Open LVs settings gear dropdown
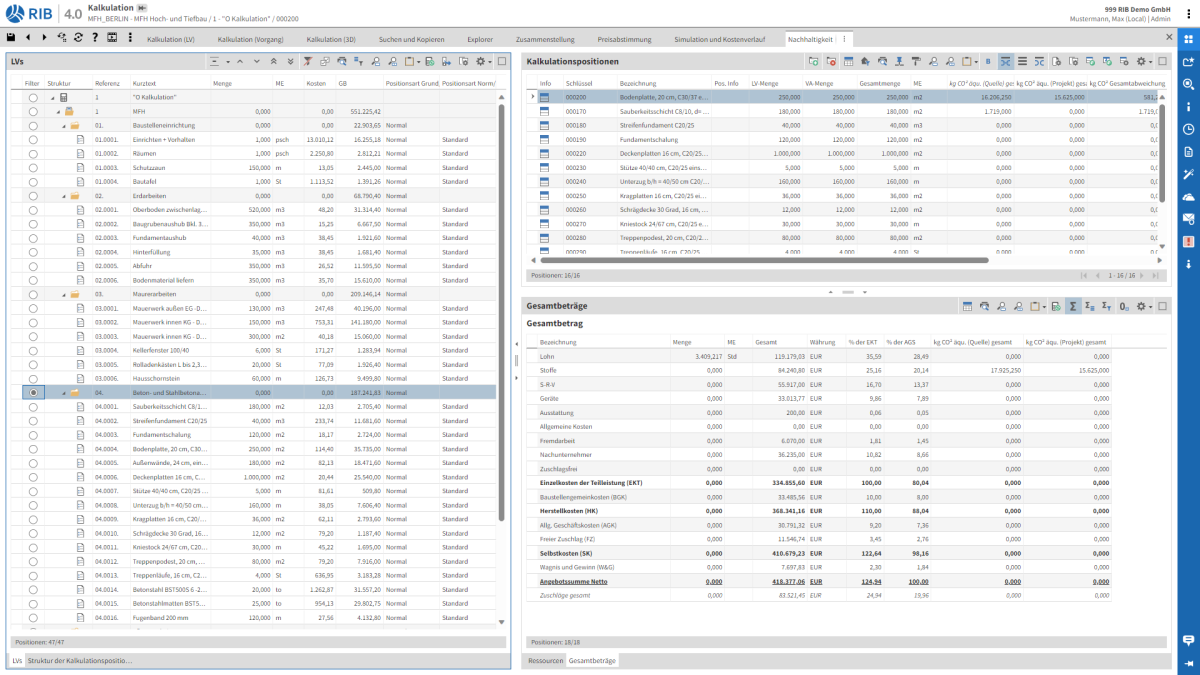Screen dimensions: 1200x675 (483, 61)
